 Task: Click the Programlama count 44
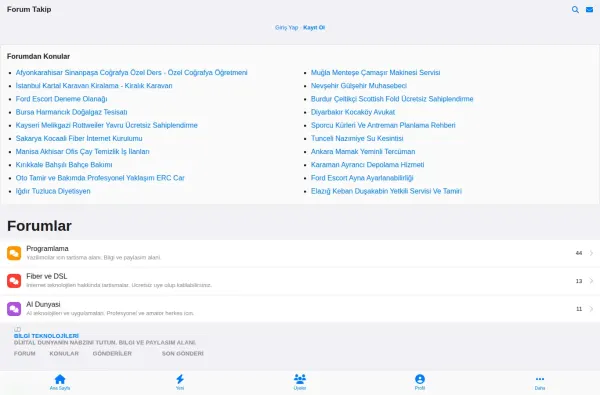tap(579, 253)
